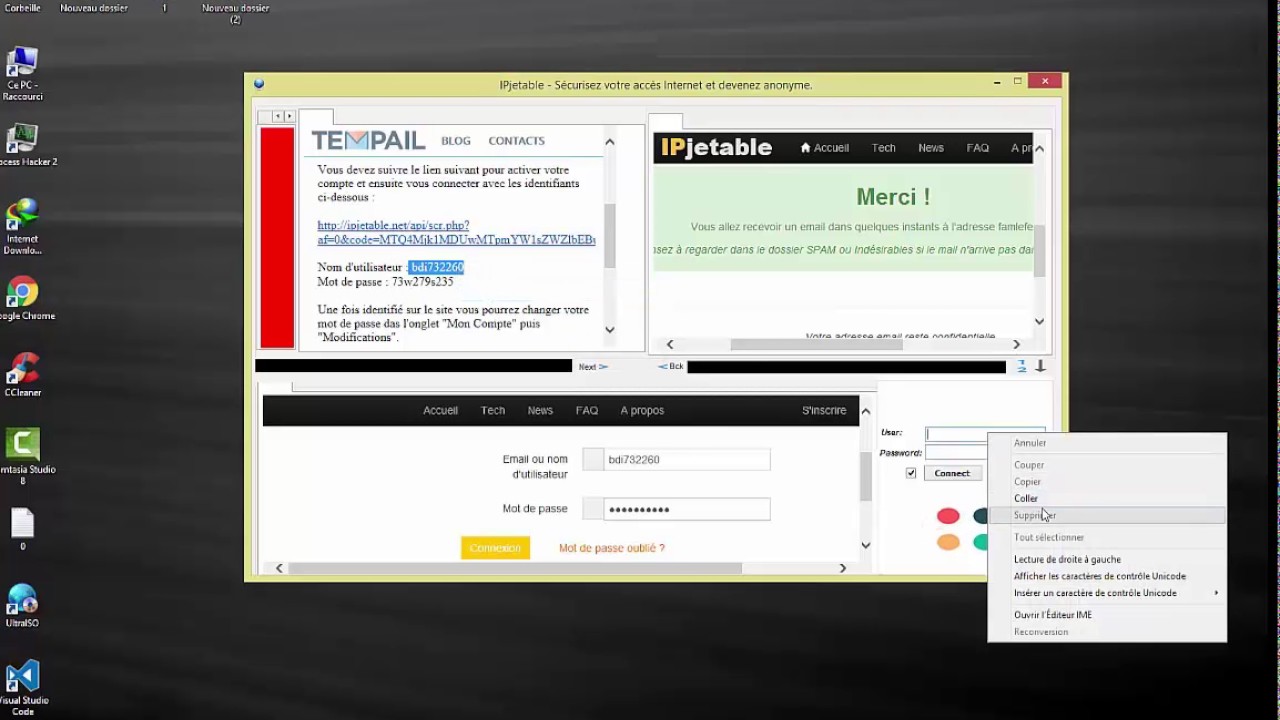Click right scroll arrow under login form
Viewport: 1280px width, 720px height.
coord(842,568)
